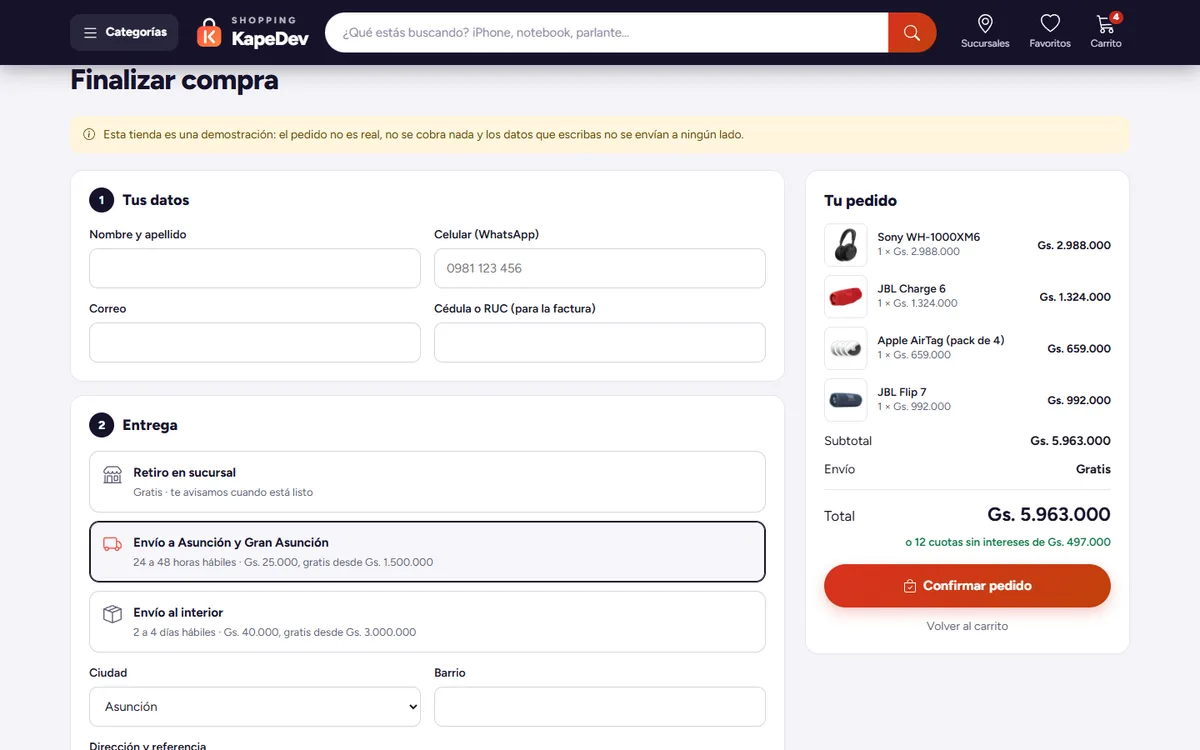Click price Gs. 2.988.000 for Sony

[1074, 245]
